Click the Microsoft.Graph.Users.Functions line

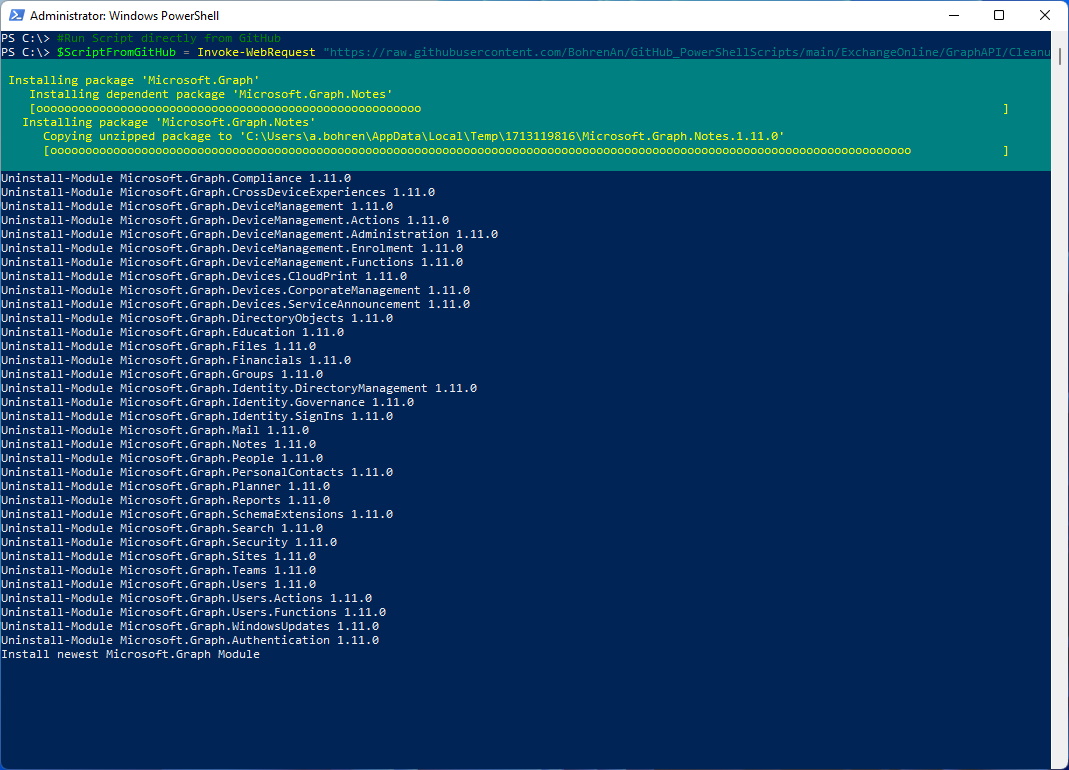coord(194,612)
